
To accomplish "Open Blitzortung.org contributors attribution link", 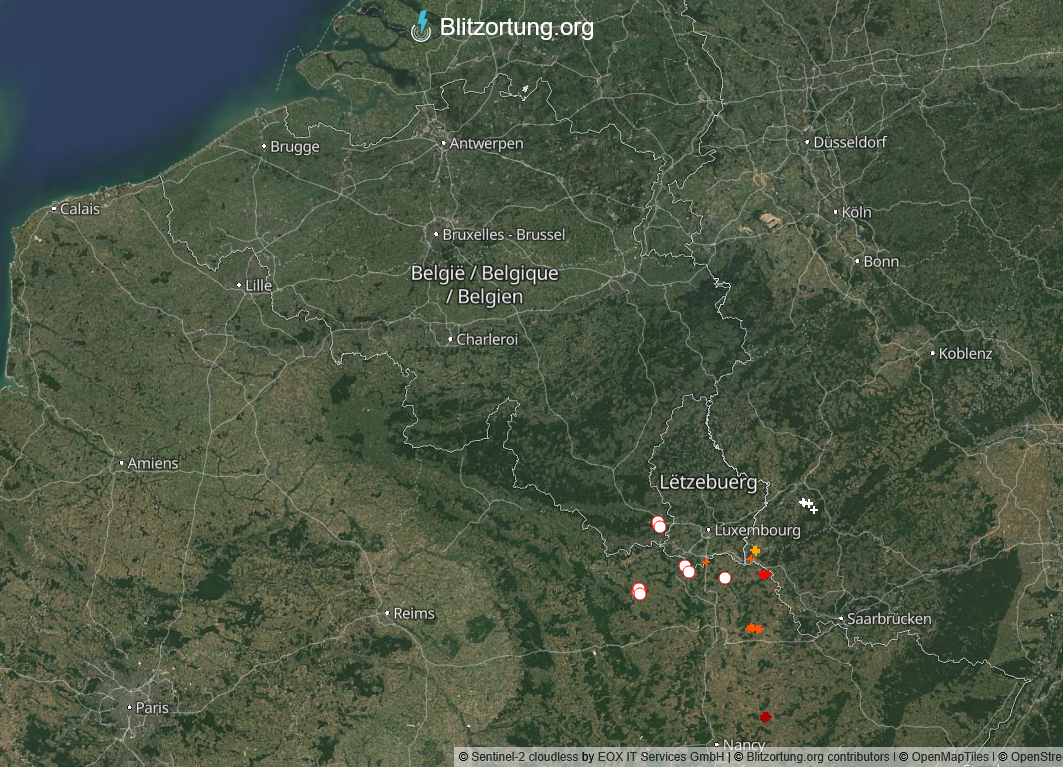I will point(818,757).
